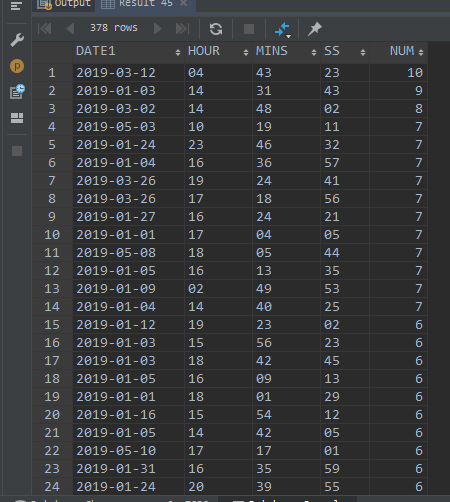Screen dimensions: 450x502
Task: Click HOUR value 23 in row 5
Action: click(218, 145)
